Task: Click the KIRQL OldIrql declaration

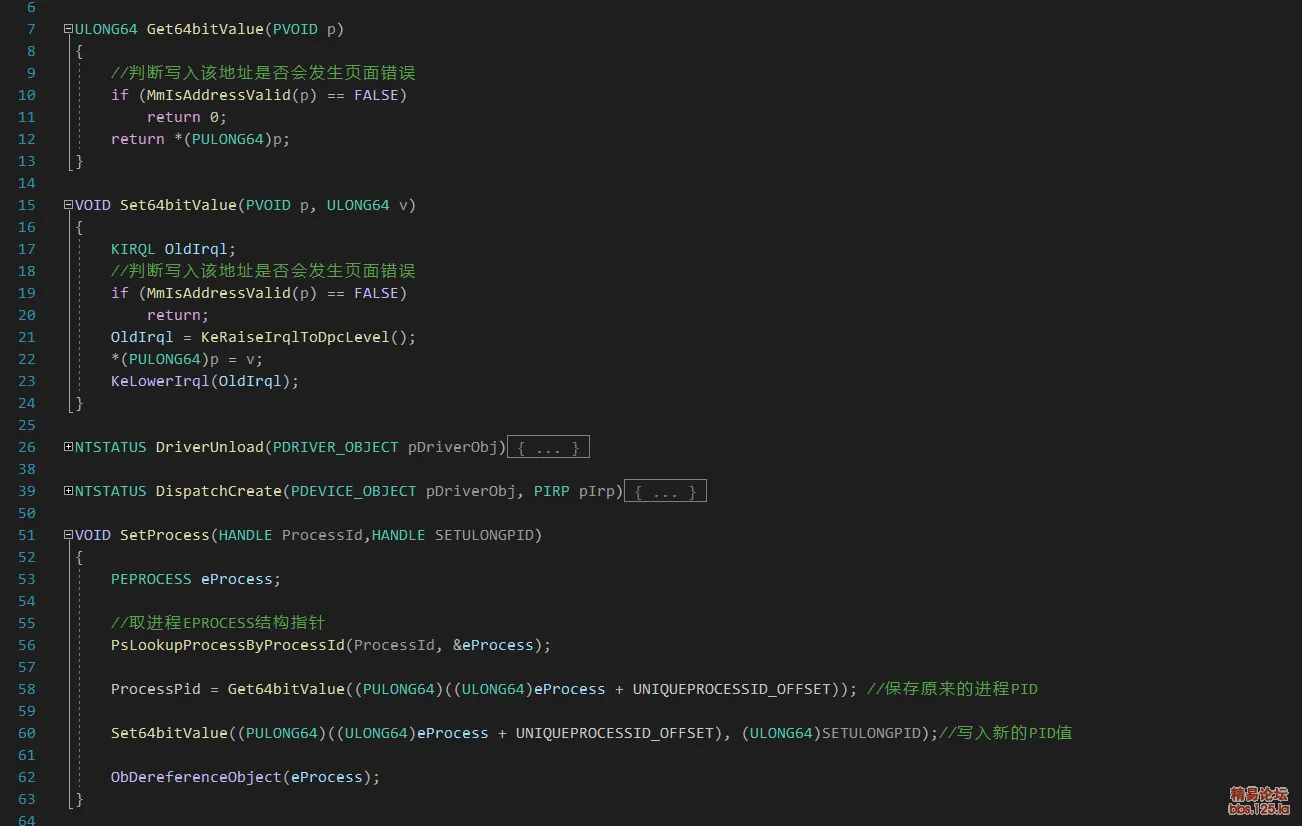Action: 173,249
